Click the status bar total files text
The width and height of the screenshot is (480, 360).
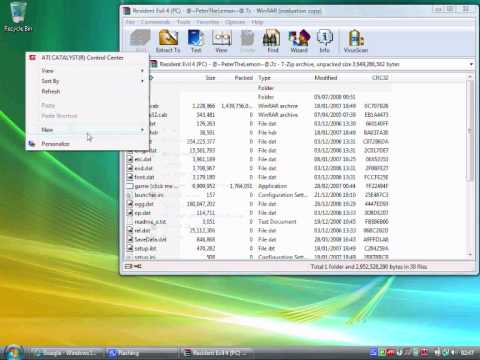(369, 267)
